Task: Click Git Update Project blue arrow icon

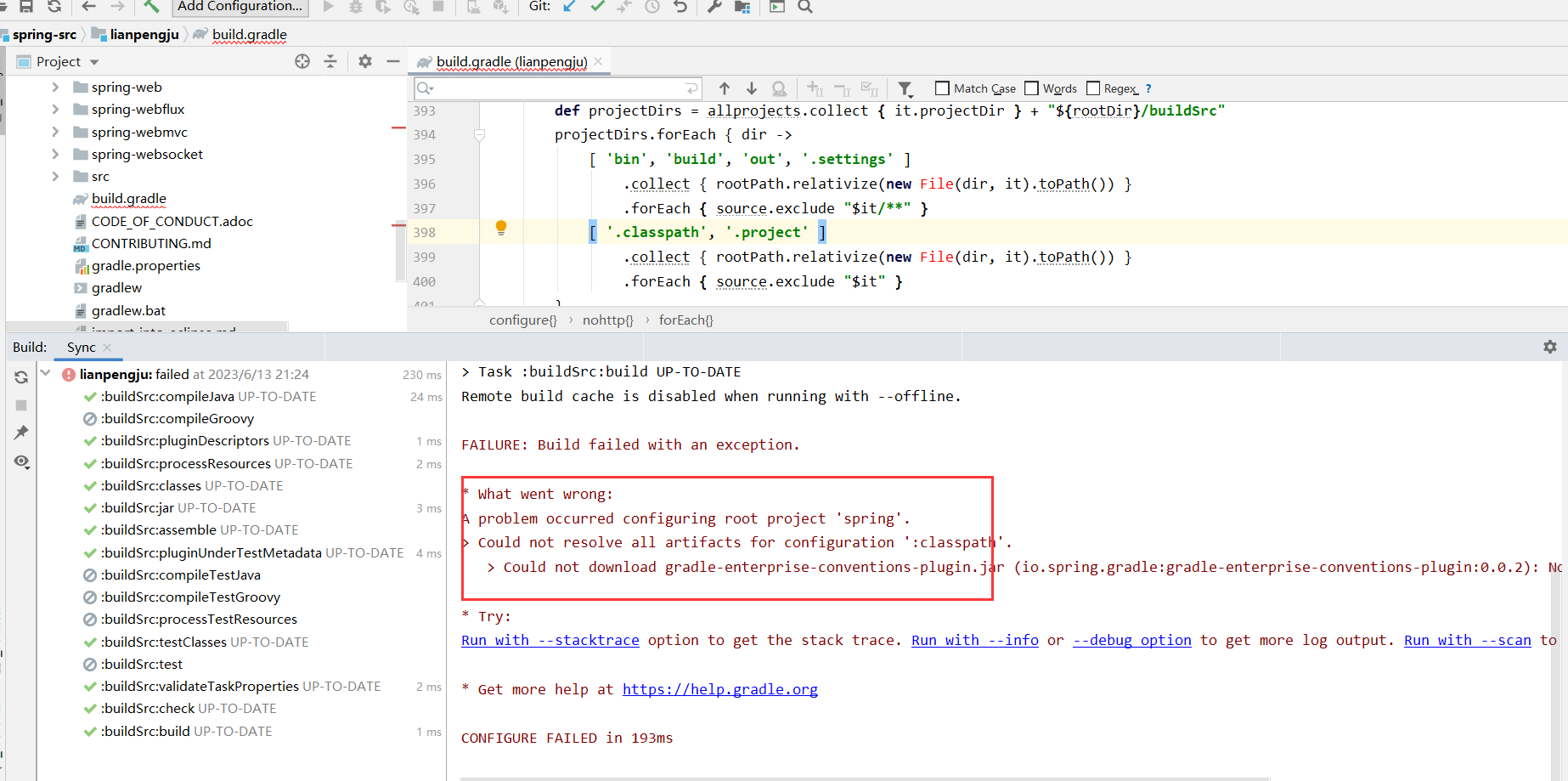Action: (x=569, y=7)
